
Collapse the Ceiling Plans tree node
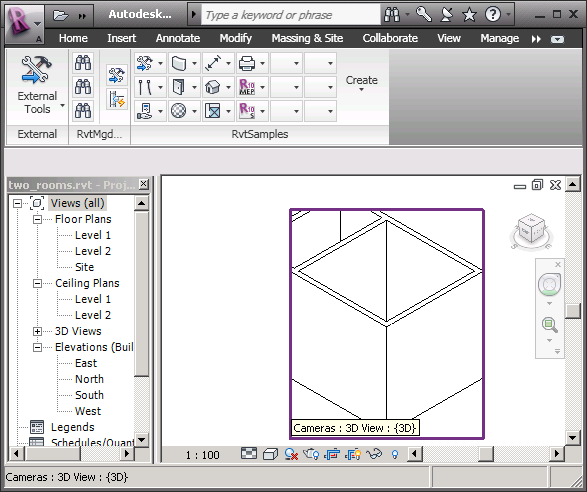(37, 283)
